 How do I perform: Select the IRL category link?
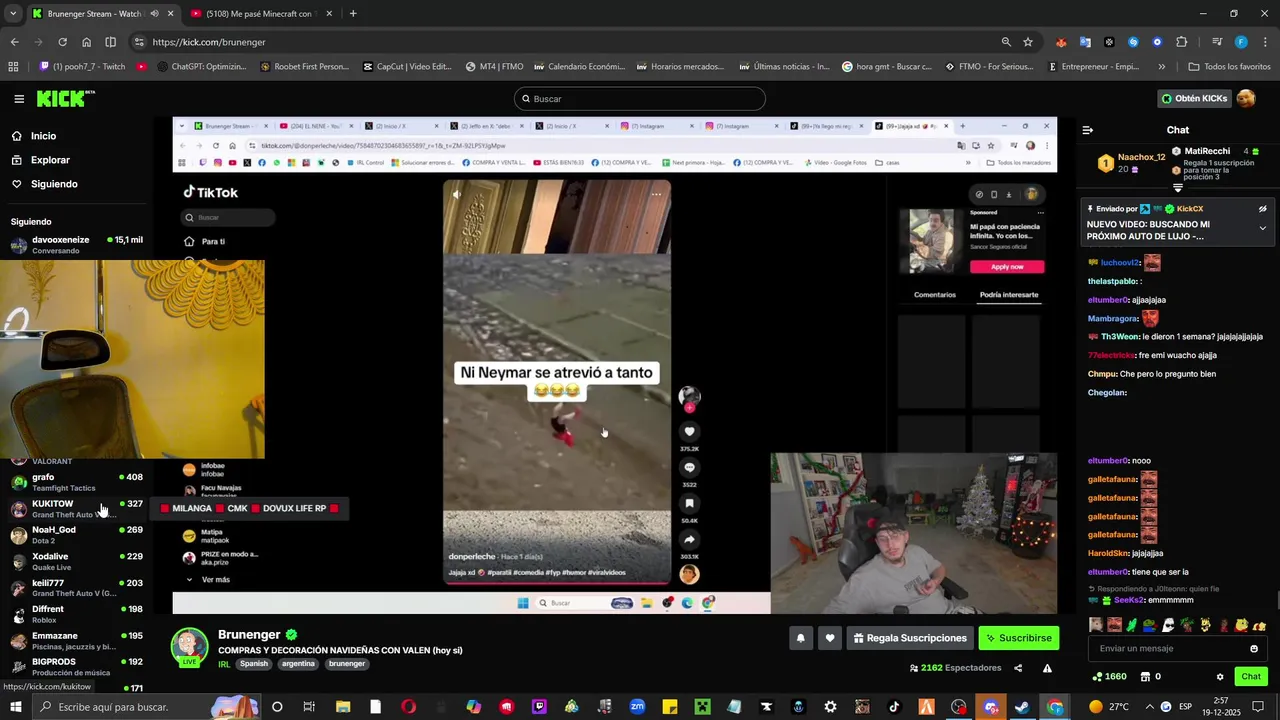(x=224, y=664)
